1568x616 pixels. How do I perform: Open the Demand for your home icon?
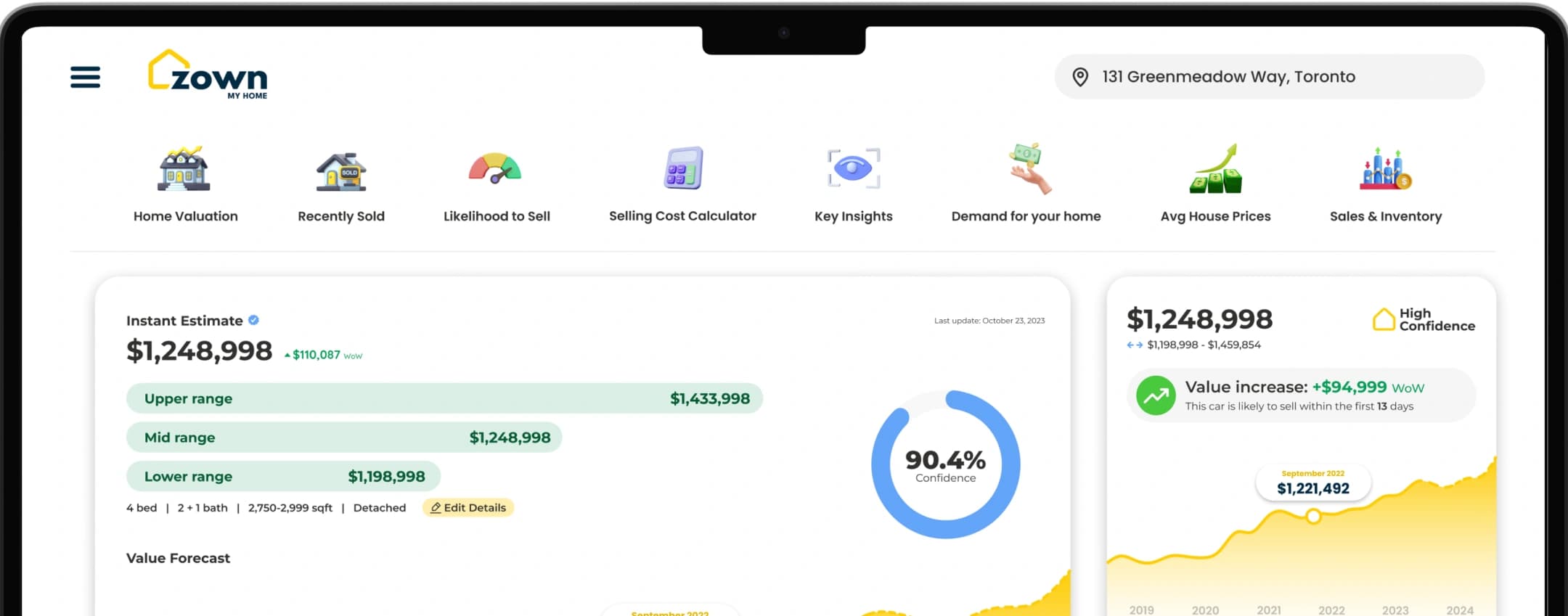(1028, 168)
